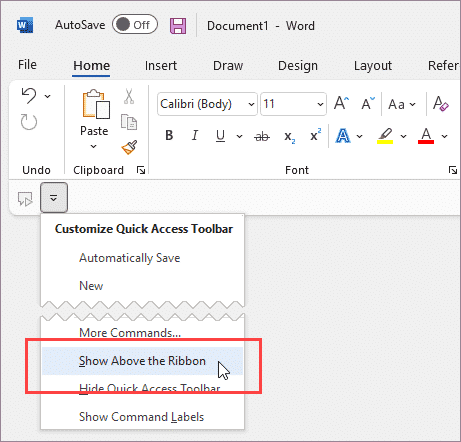Viewport: 461px width, 442px height.
Task: Click the Redo circular arrow icon
Action: (x=29, y=122)
